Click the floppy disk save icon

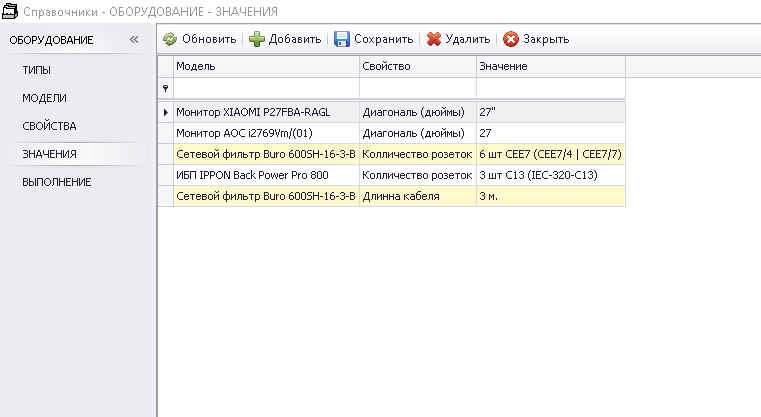click(342, 39)
